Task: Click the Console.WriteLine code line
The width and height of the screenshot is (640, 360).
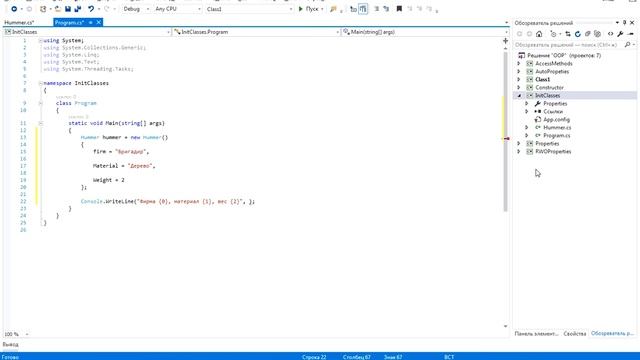Action: (x=168, y=201)
